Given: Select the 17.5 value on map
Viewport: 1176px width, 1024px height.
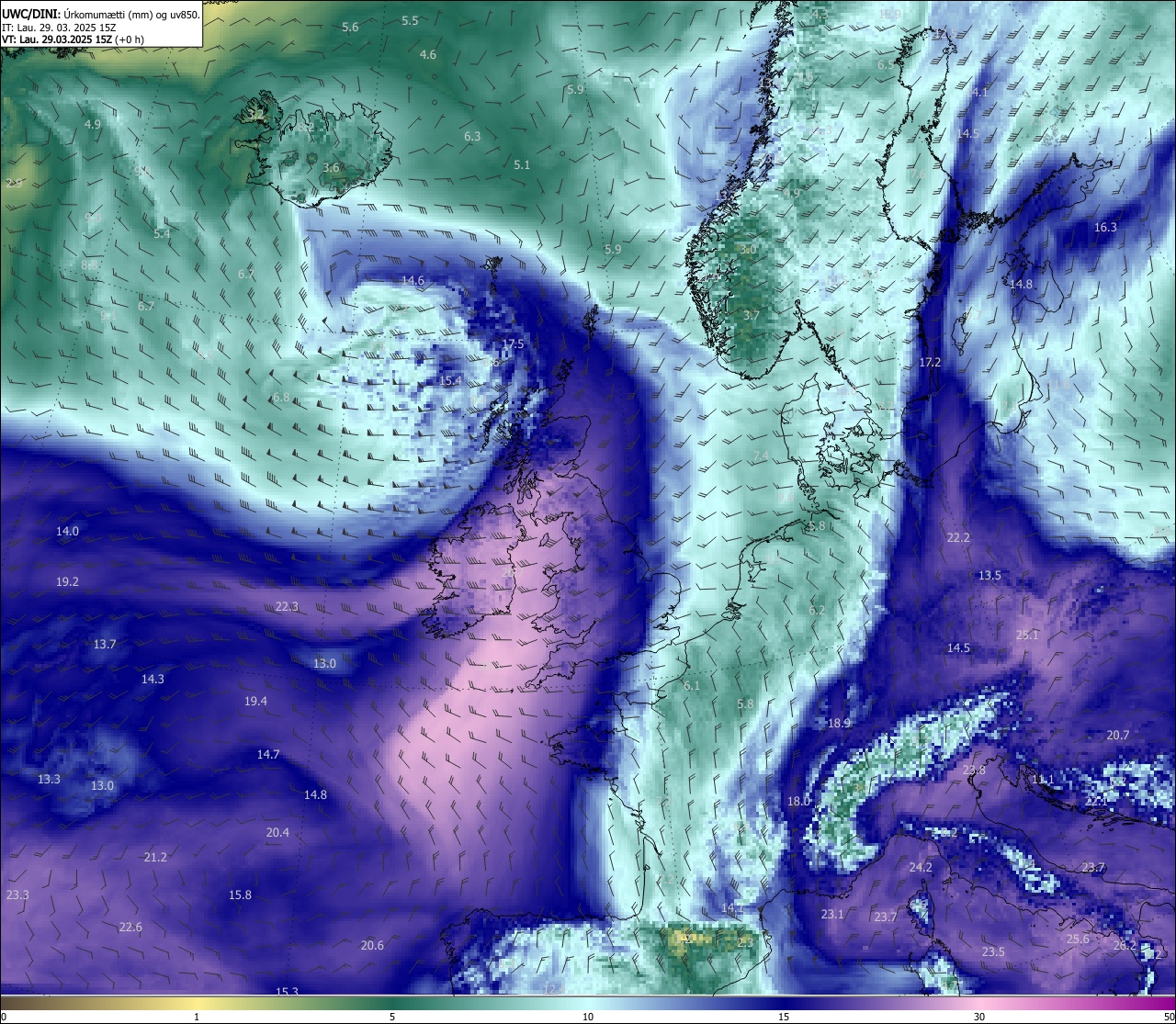Looking at the screenshot, I should point(513,344).
